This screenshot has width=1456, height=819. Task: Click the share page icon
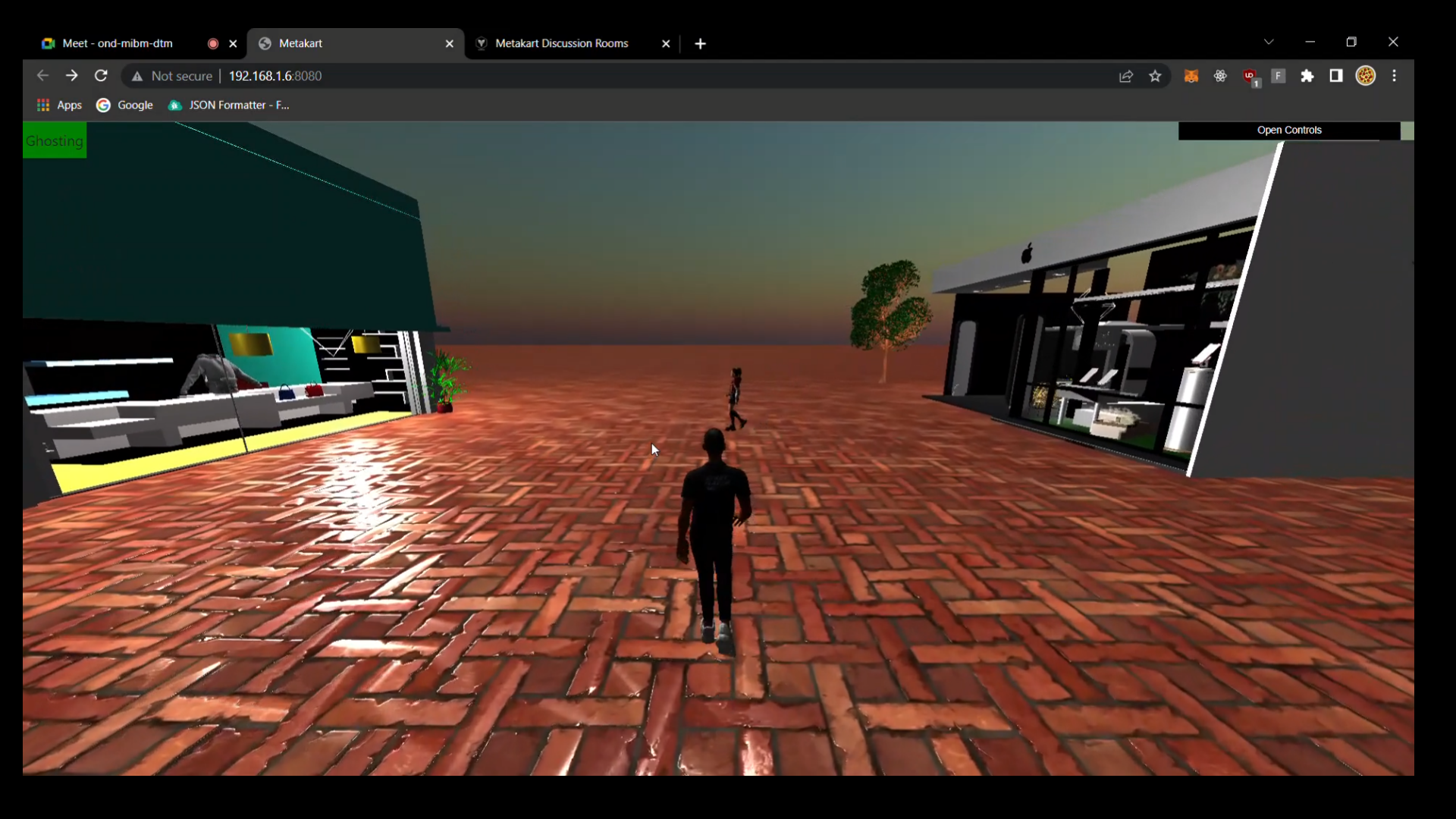pyautogui.click(x=1126, y=76)
